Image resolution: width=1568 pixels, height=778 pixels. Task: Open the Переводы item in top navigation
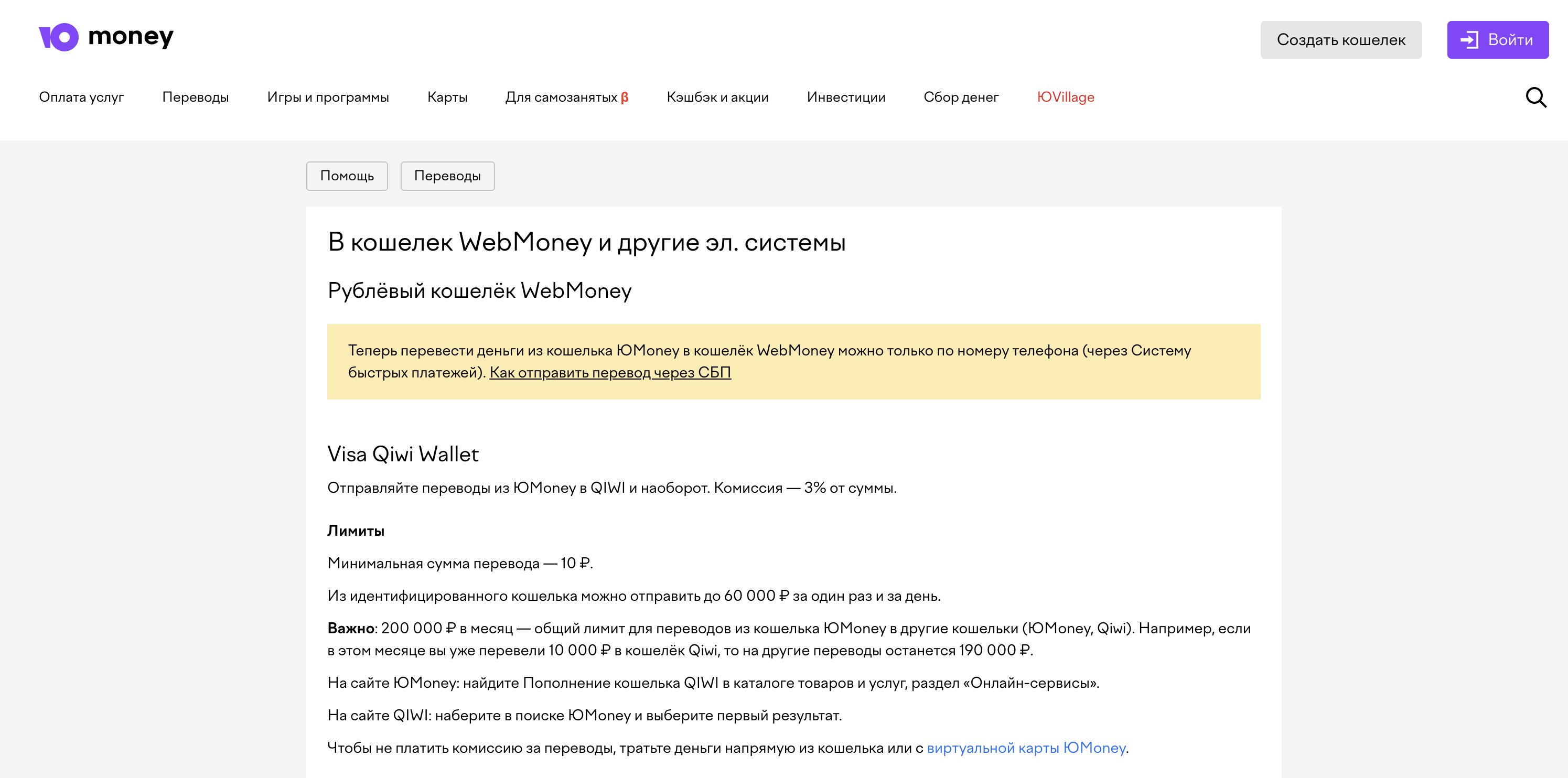coord(196,98)
